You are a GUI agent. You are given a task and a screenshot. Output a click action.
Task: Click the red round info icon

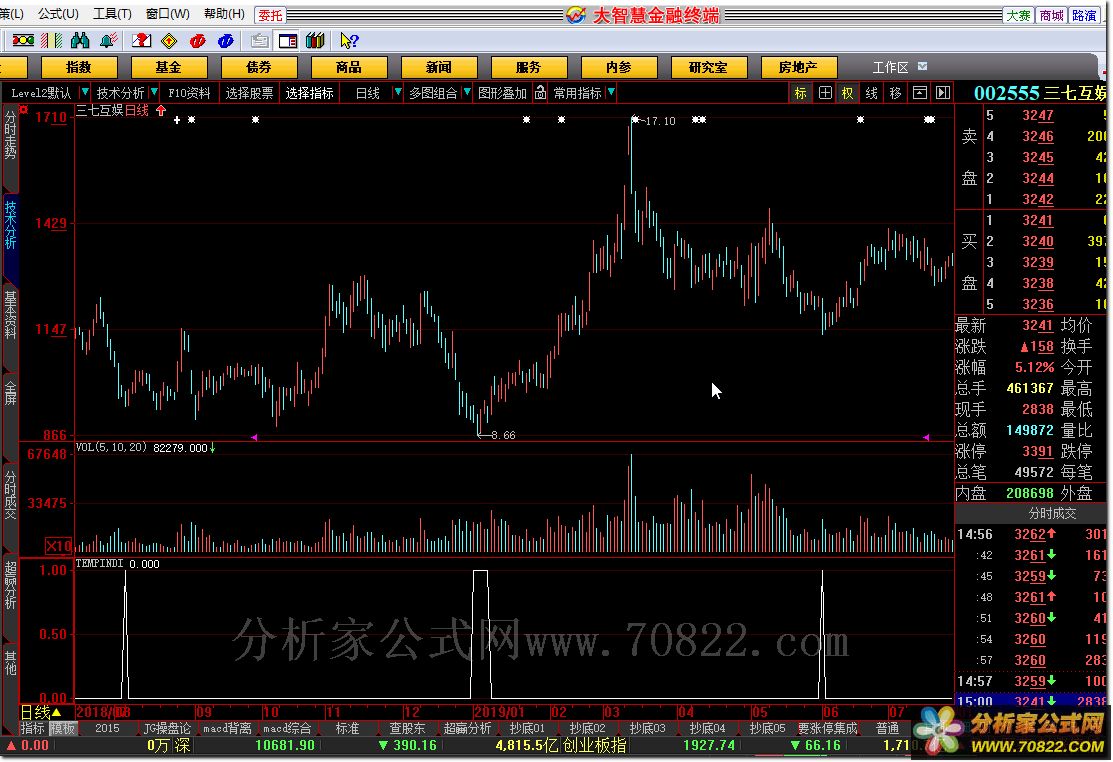pos(197,40)
